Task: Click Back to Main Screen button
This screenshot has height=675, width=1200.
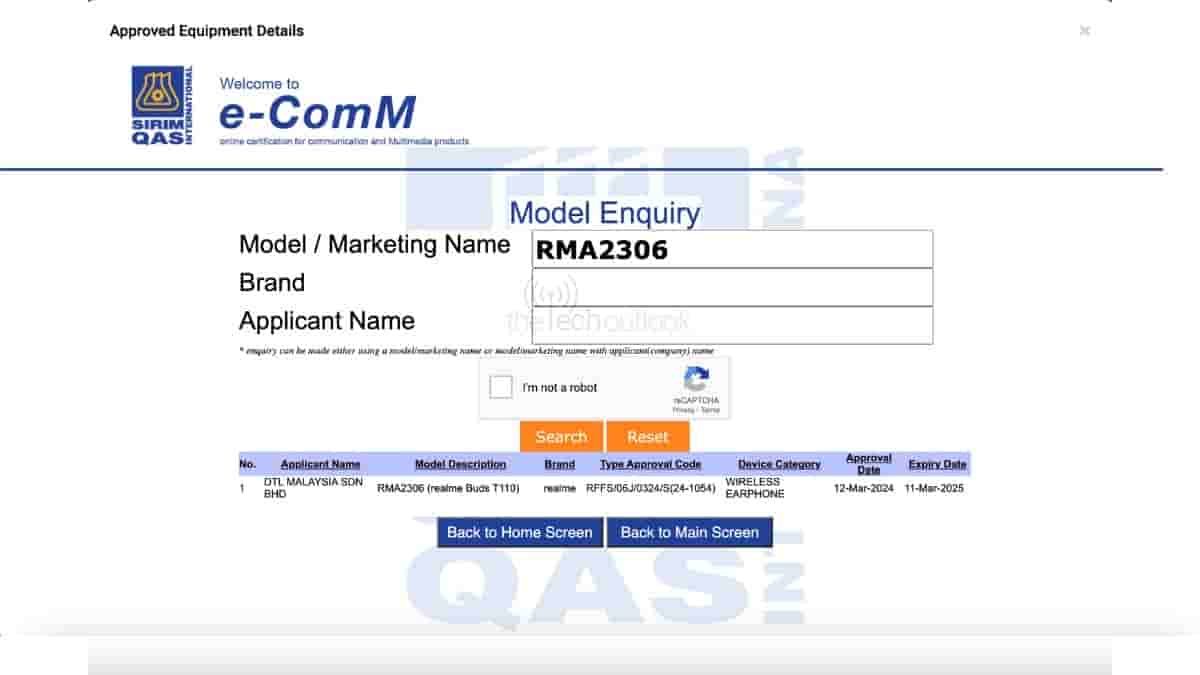Action: tap(689, 532)
